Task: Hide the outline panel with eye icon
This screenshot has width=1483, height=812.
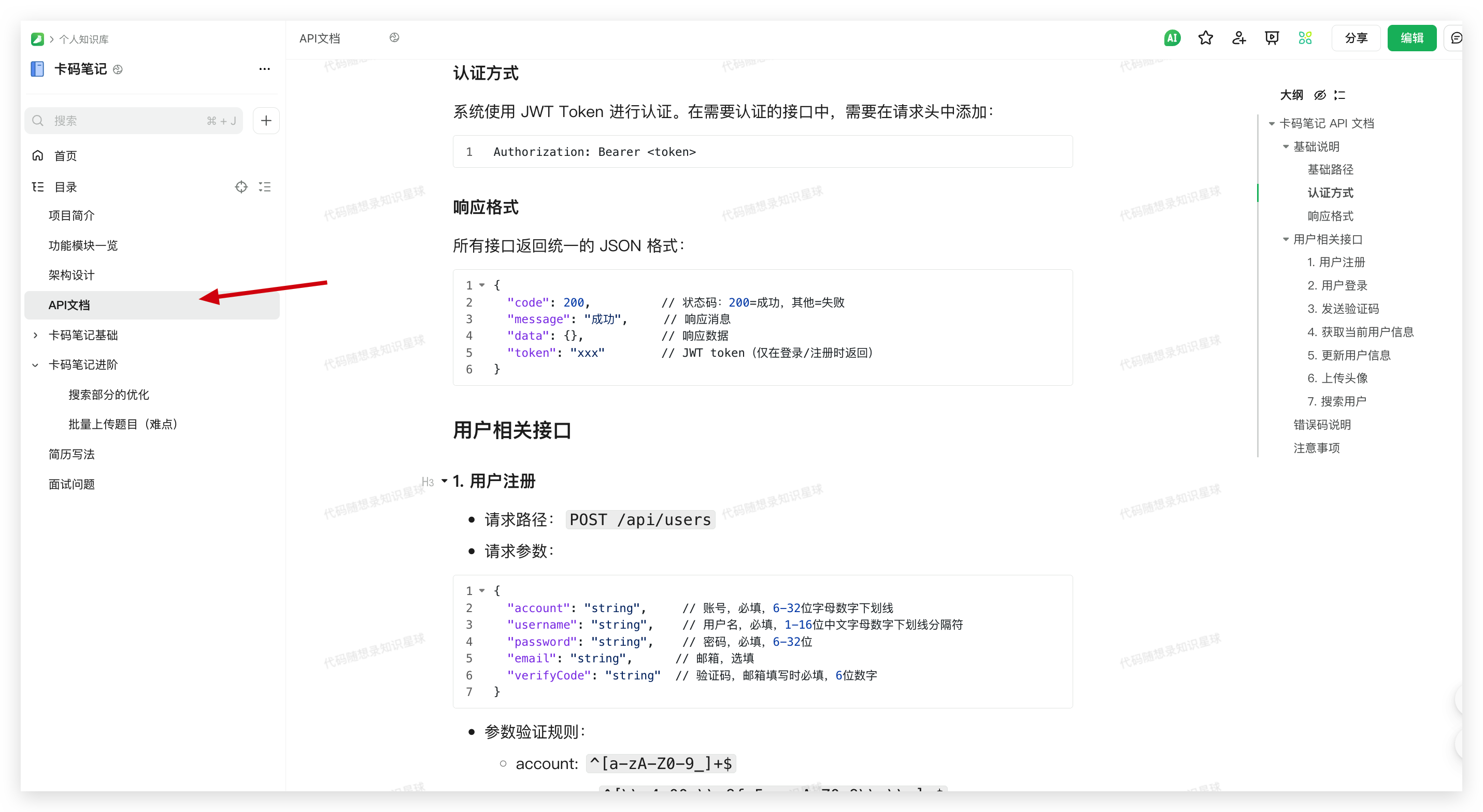Action: click(x=1319, y=95)
